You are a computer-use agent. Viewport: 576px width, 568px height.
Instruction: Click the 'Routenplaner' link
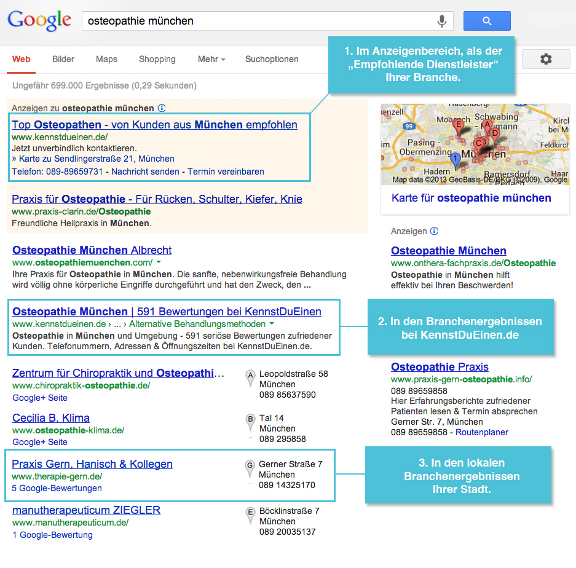[482, 432]
